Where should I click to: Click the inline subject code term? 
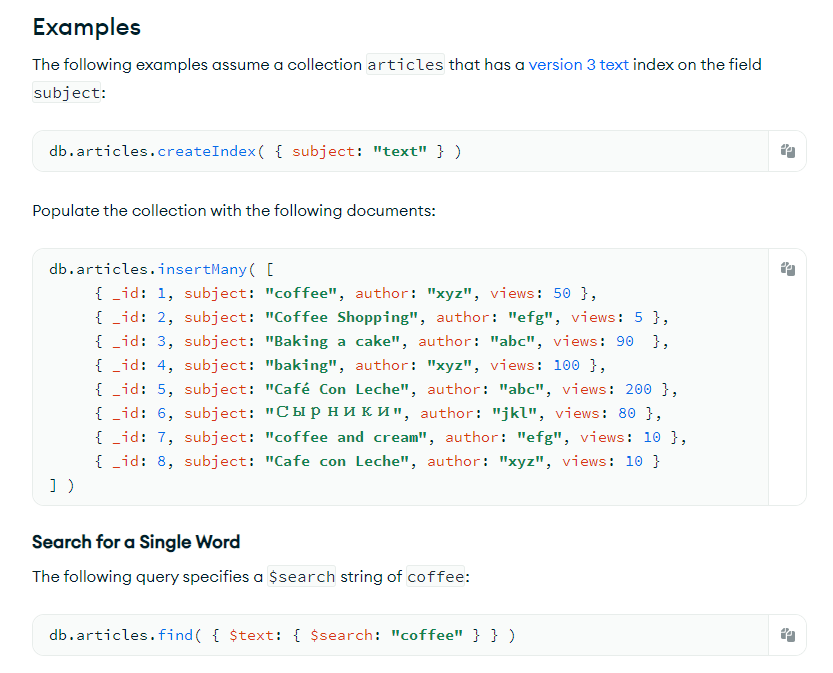(66, 93)
